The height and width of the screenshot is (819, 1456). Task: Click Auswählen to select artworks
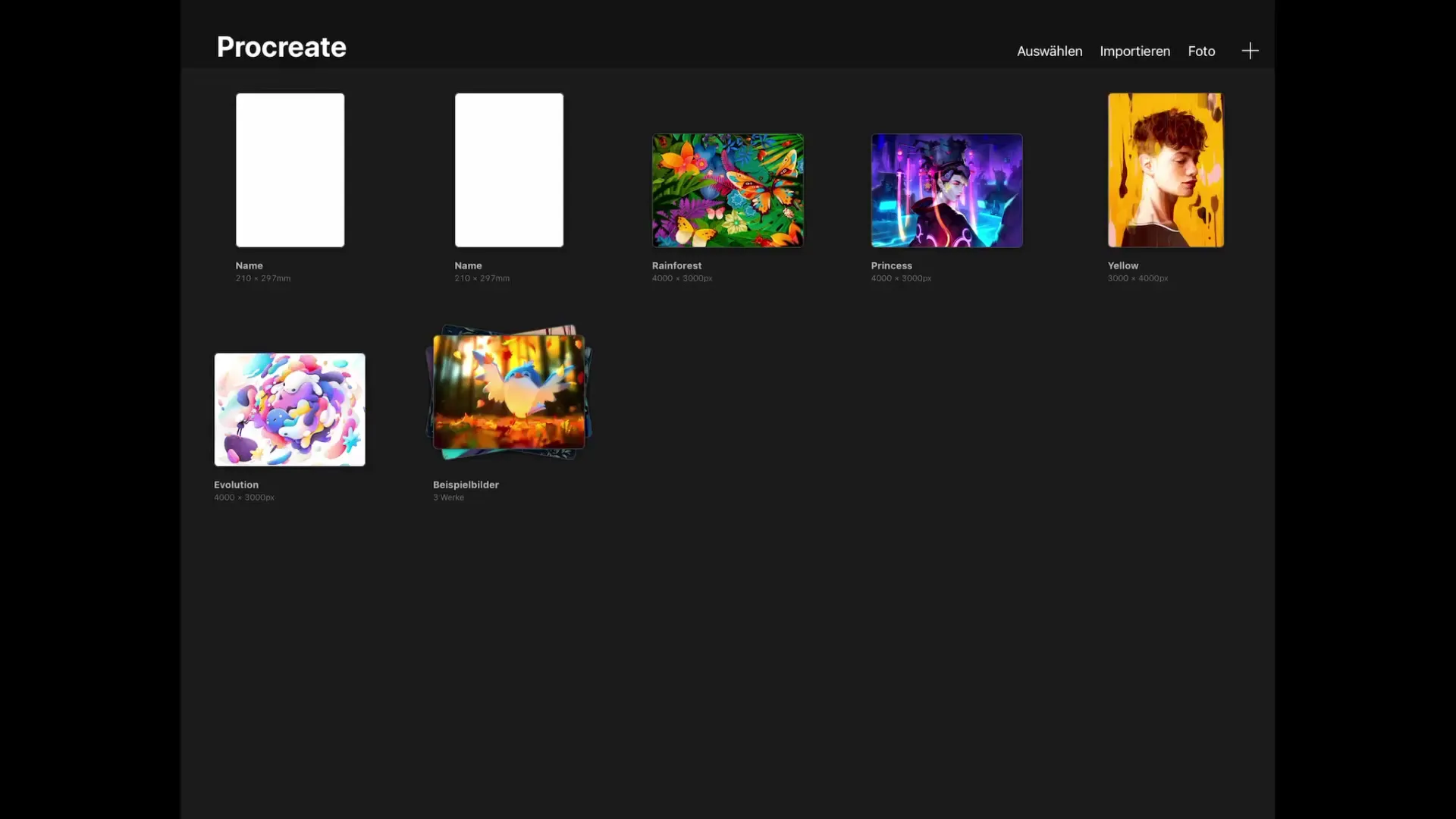(x=1050, y=51)
